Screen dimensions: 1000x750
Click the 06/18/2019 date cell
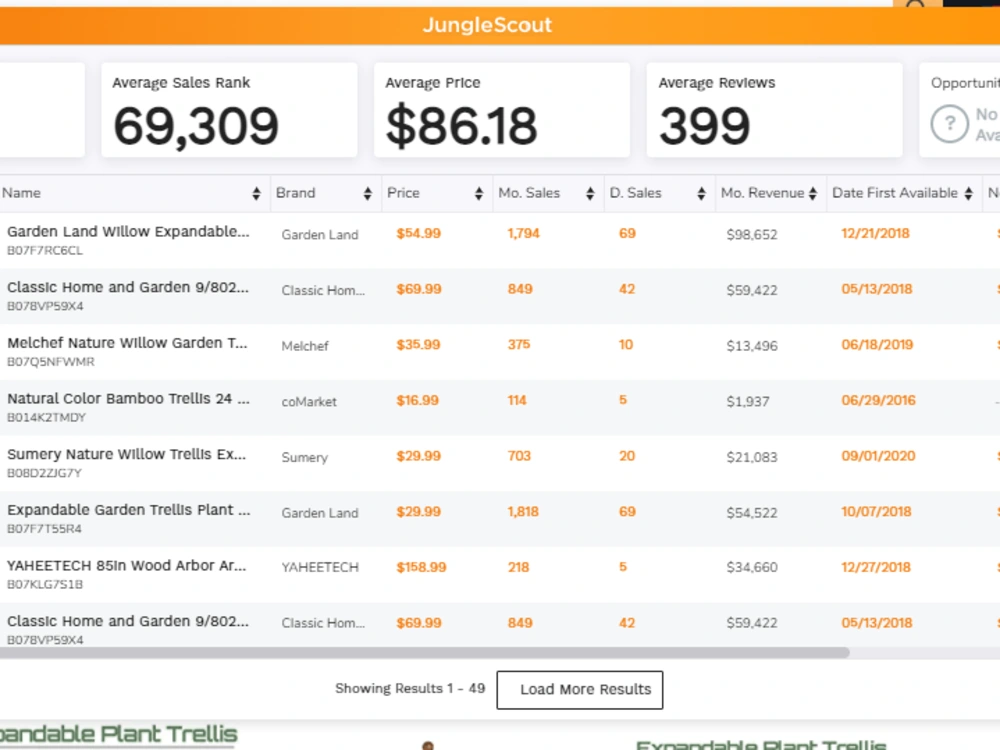[877, 344]
